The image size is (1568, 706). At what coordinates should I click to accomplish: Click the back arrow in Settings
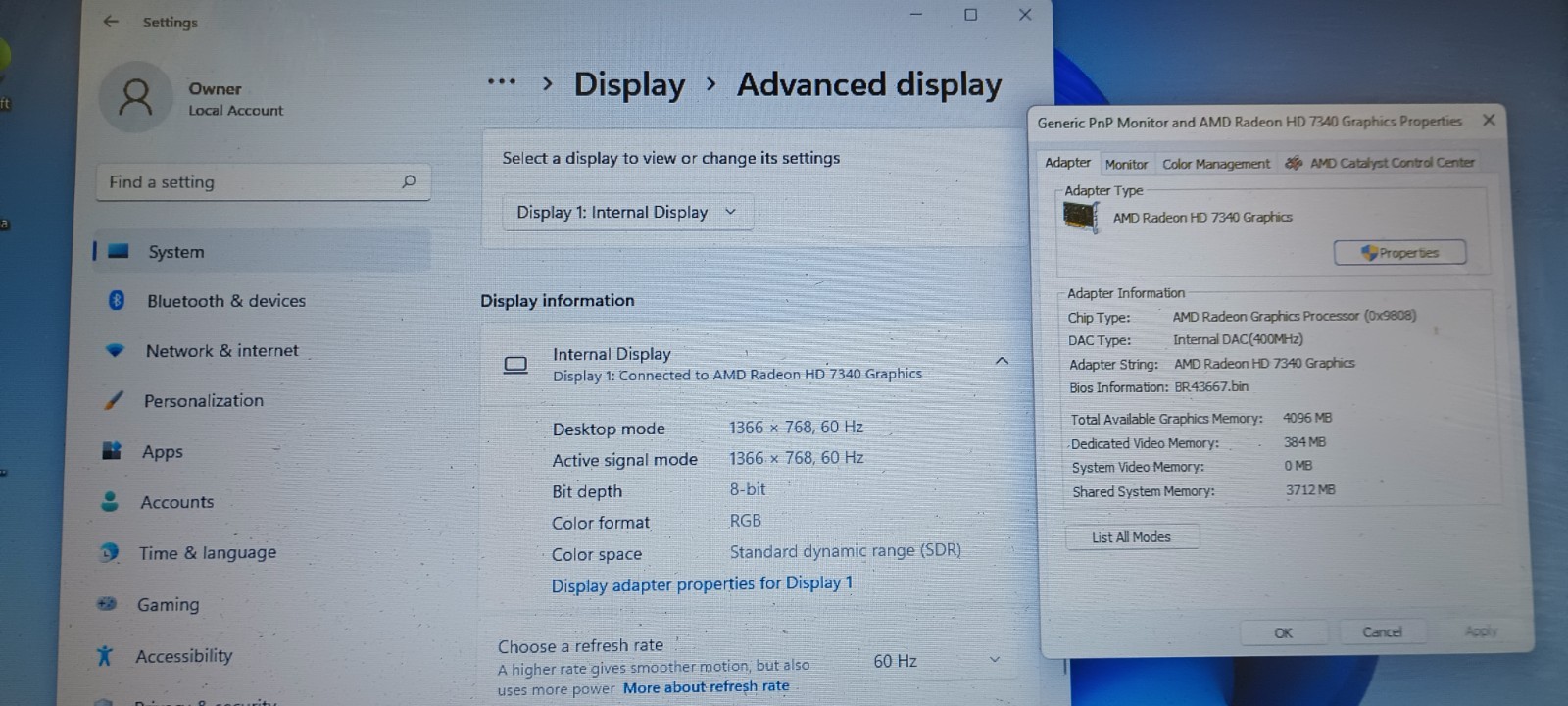pyautogui.click(x=111, y=21)
